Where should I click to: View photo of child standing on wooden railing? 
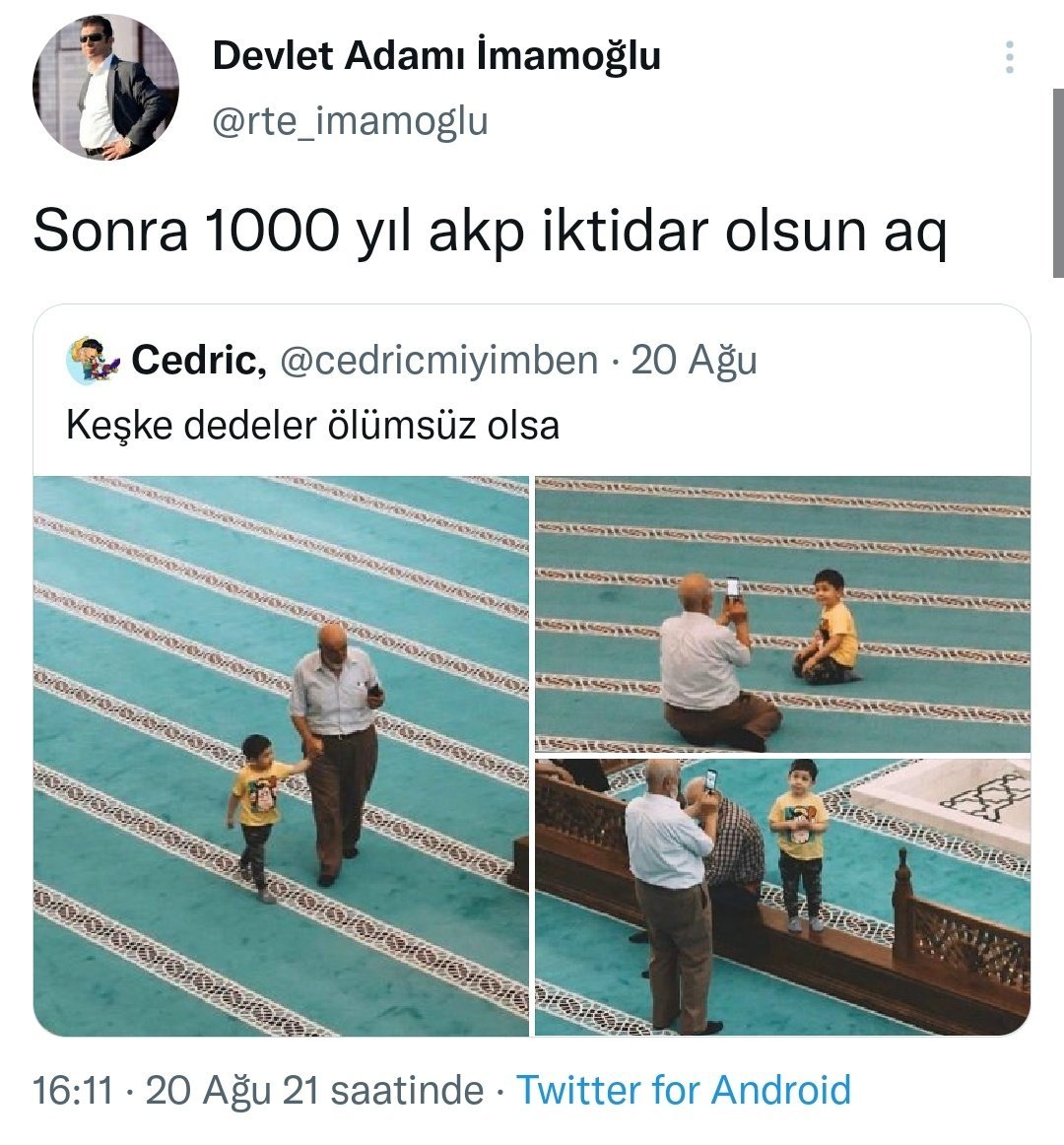tap(783, 897)
